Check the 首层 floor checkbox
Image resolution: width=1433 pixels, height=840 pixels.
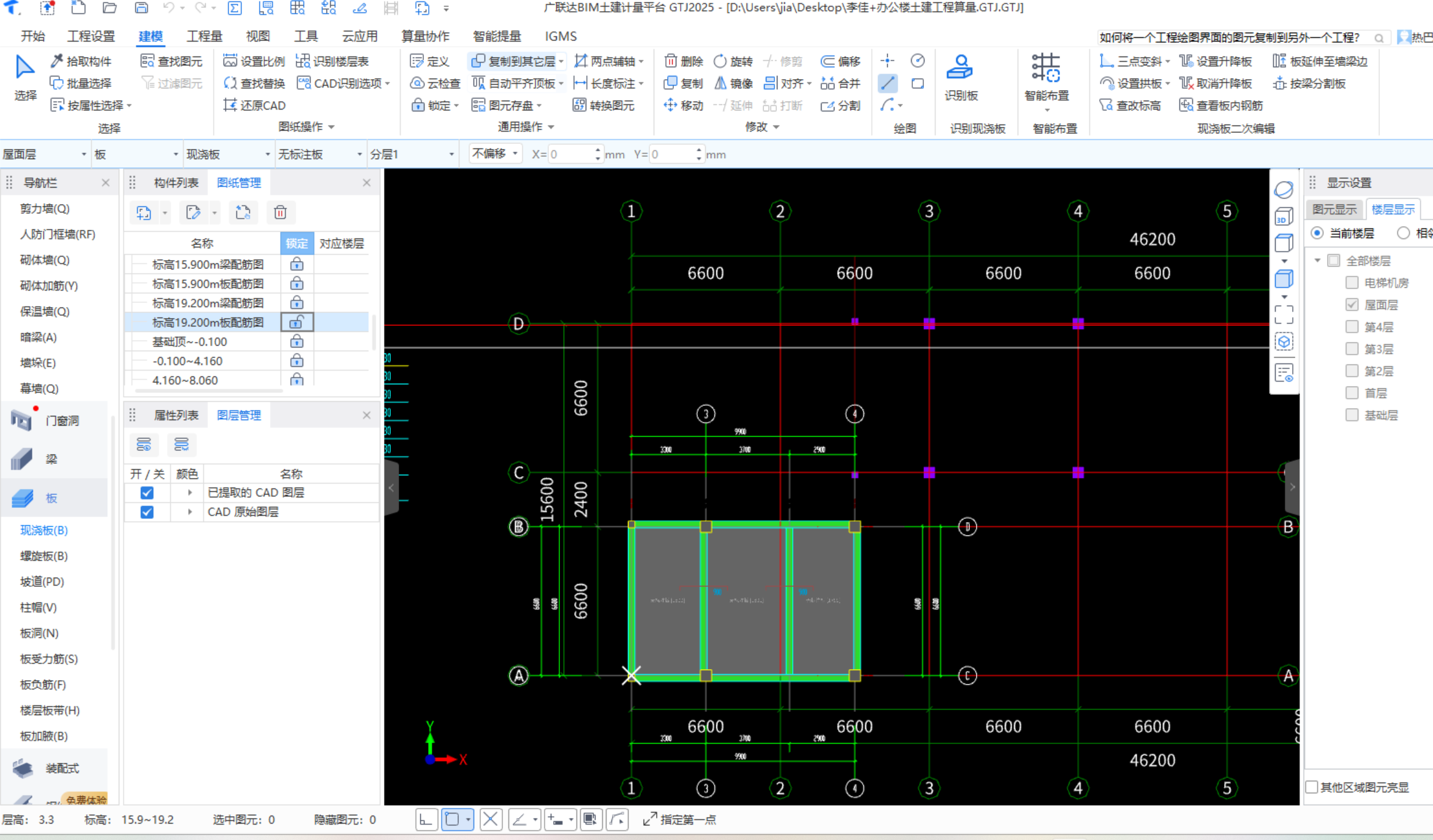1352,393
